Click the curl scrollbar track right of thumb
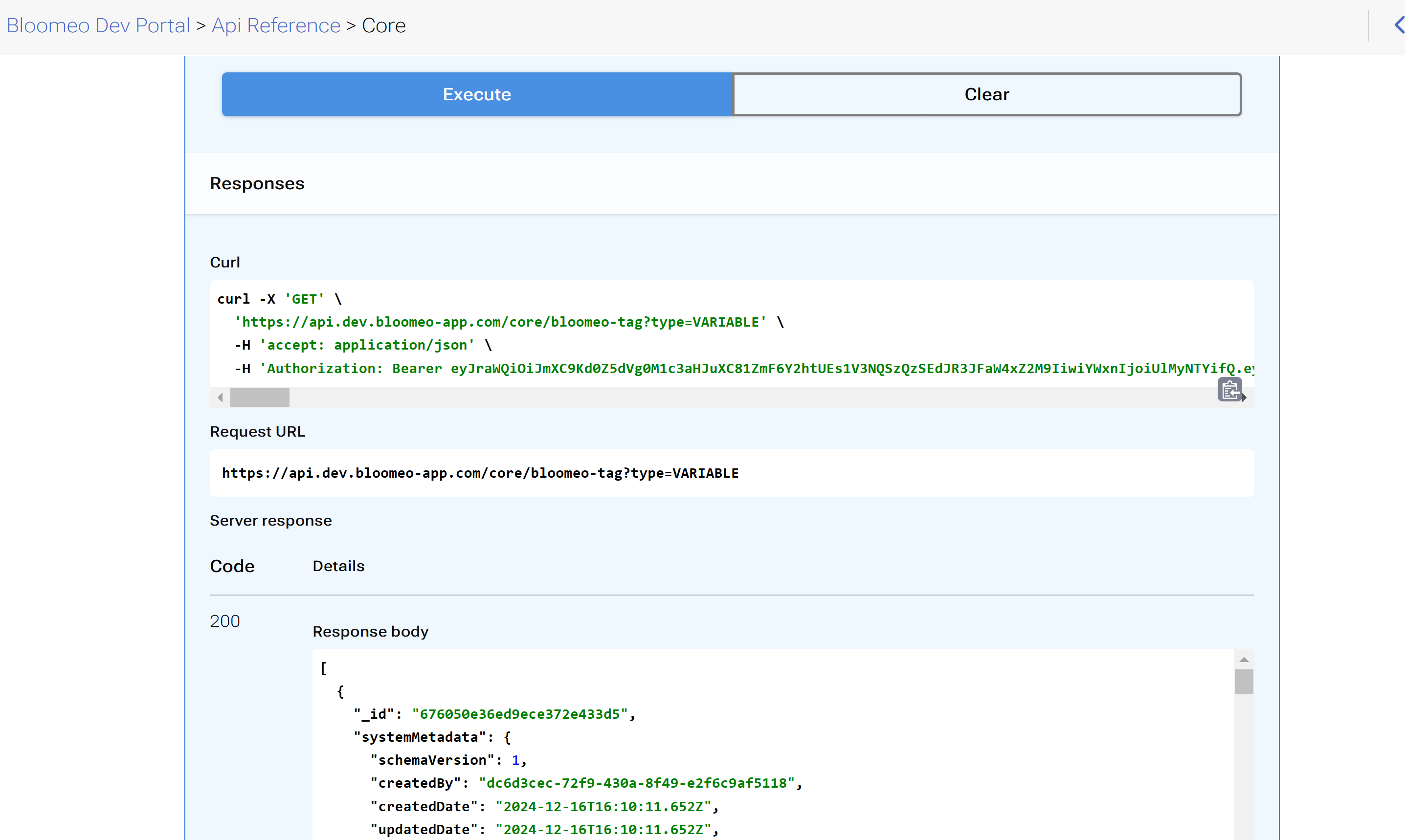Viewport: 1405px width, 840px height. click(x=736, y=398)
